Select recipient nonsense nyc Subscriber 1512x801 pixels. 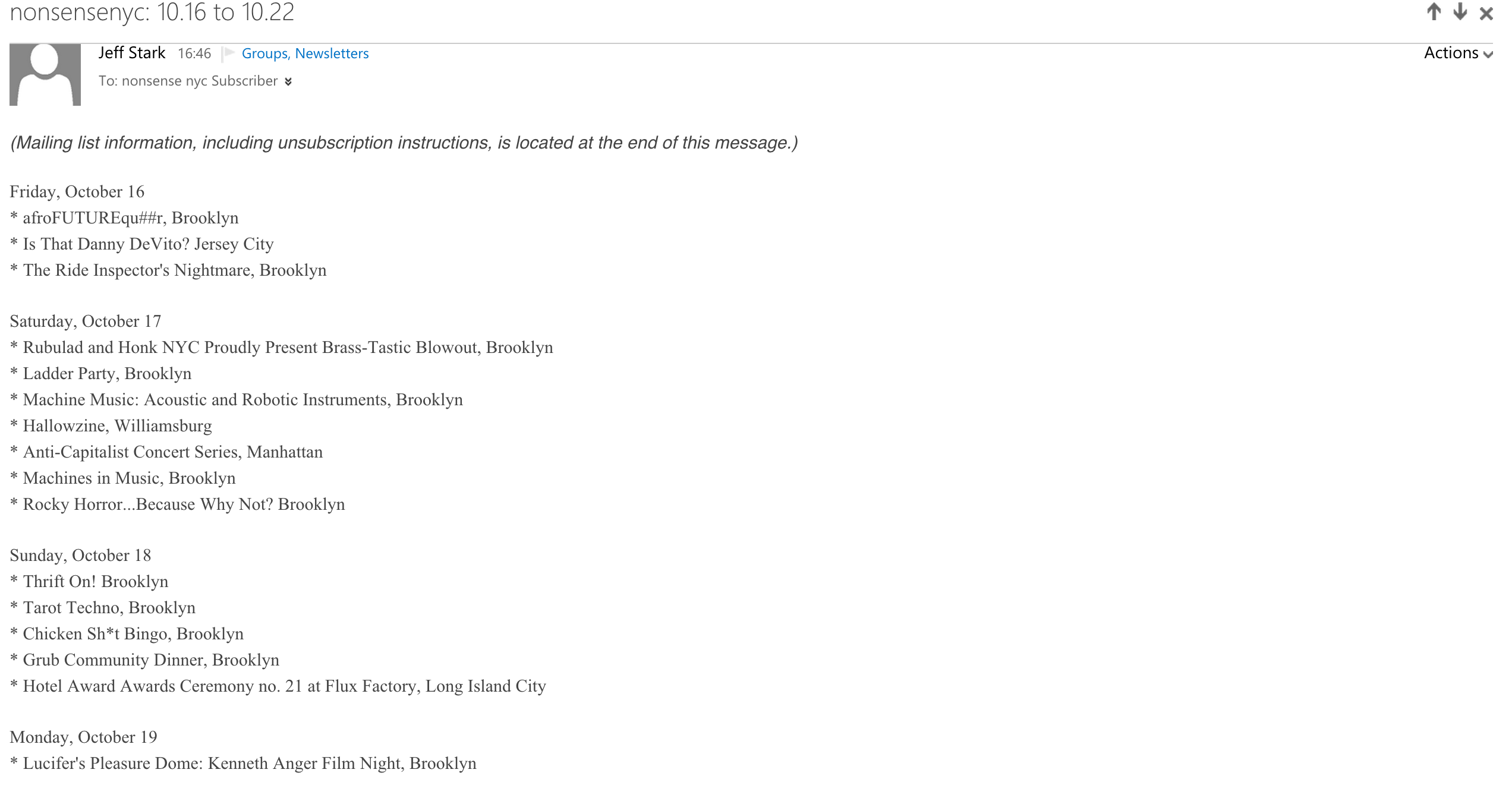pyautogui.click(x=199, y=81)
